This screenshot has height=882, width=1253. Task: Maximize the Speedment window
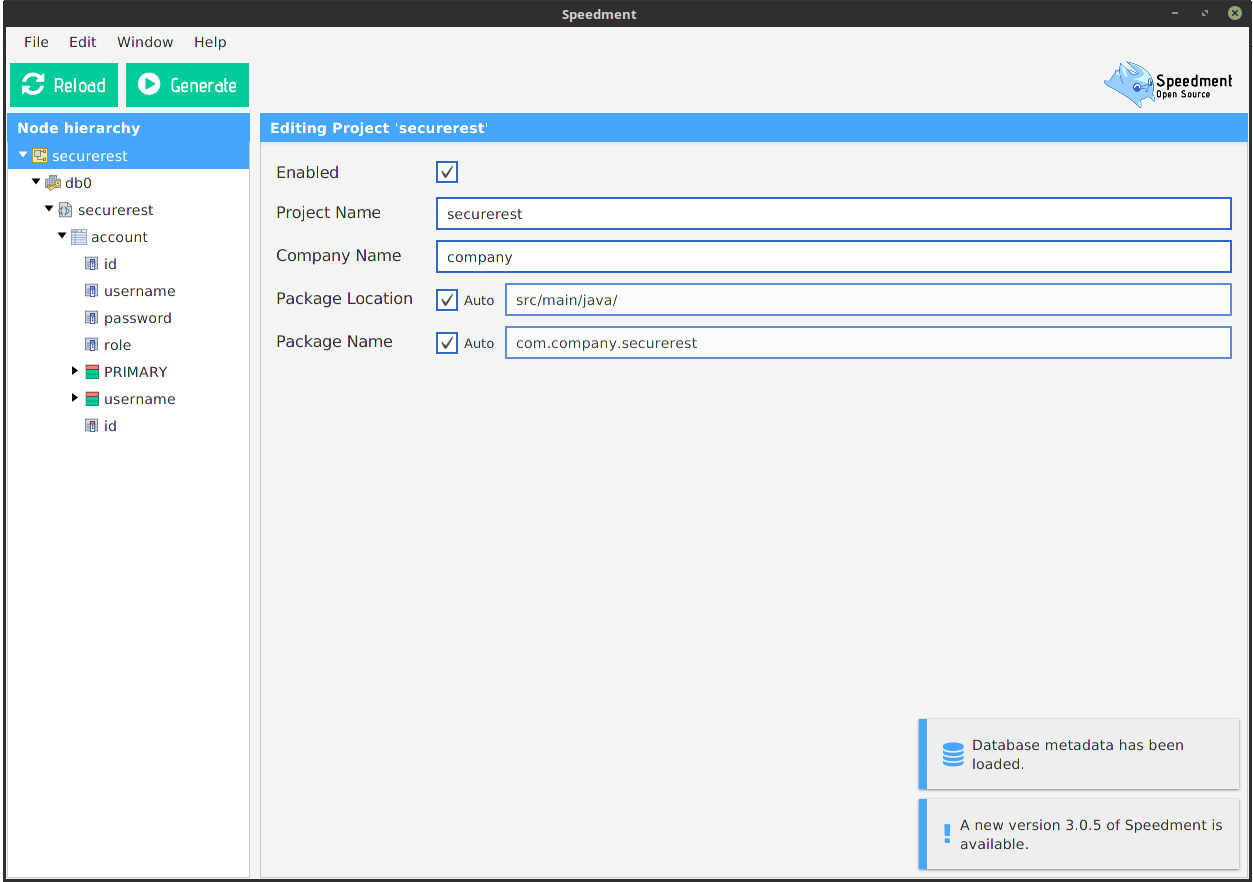pyautogui.click(x=1206, y=14)
